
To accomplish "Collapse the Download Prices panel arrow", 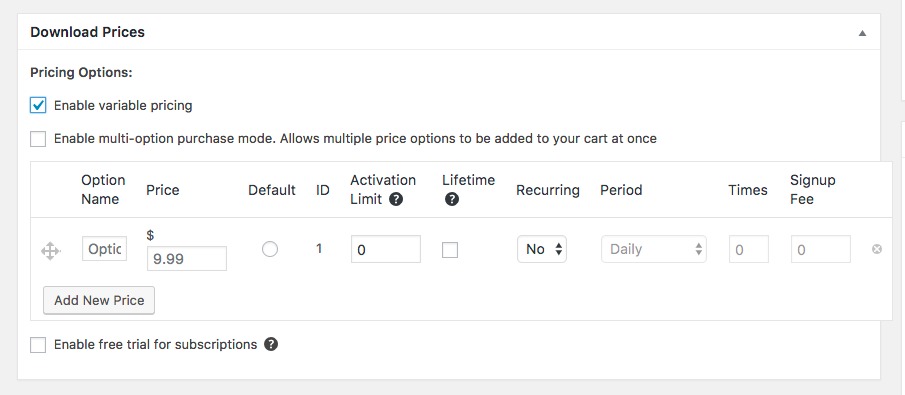I will pyautogui.click(x=862, y=33).
